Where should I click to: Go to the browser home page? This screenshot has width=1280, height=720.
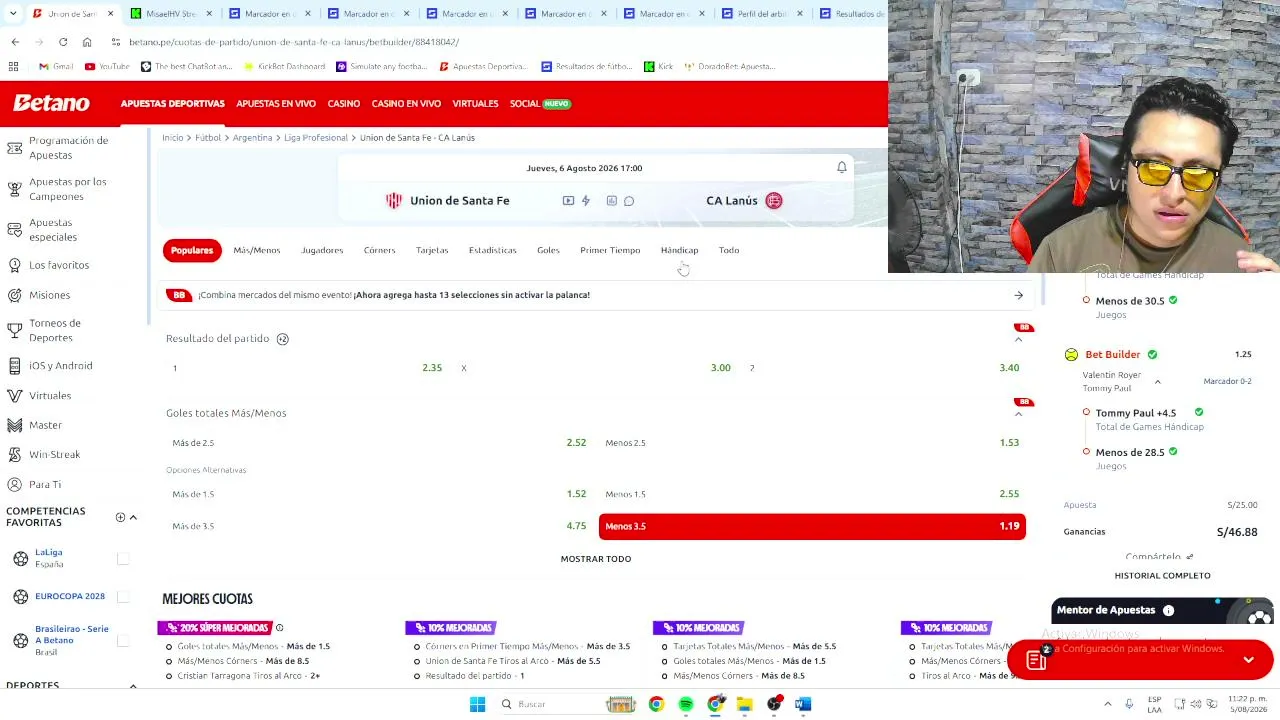pyautogui.click(x=87, y=42)
